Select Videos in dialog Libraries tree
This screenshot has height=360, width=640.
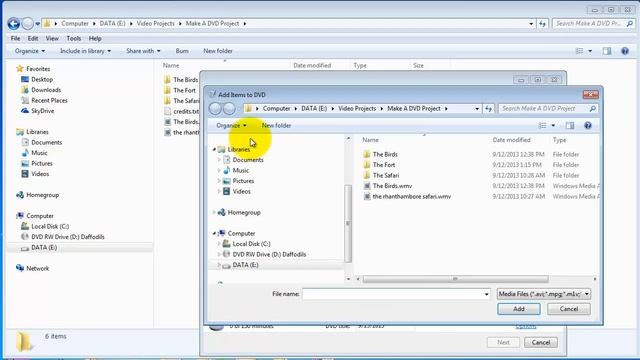tap(241, 191)
